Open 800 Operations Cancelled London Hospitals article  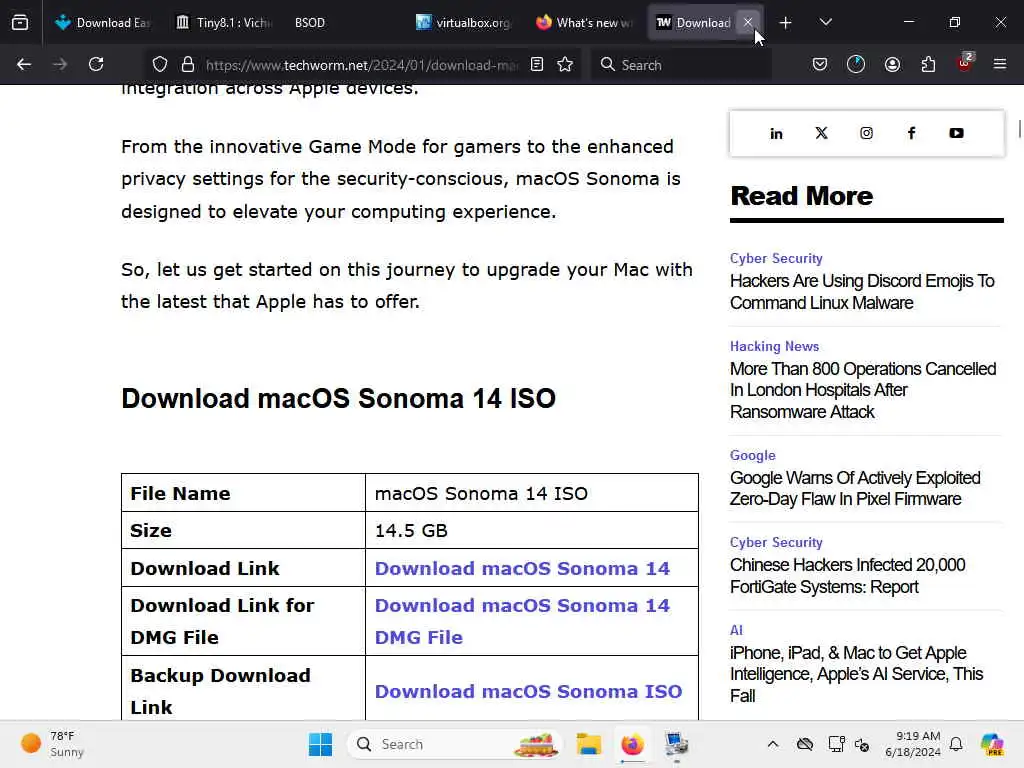click(863, 391)
